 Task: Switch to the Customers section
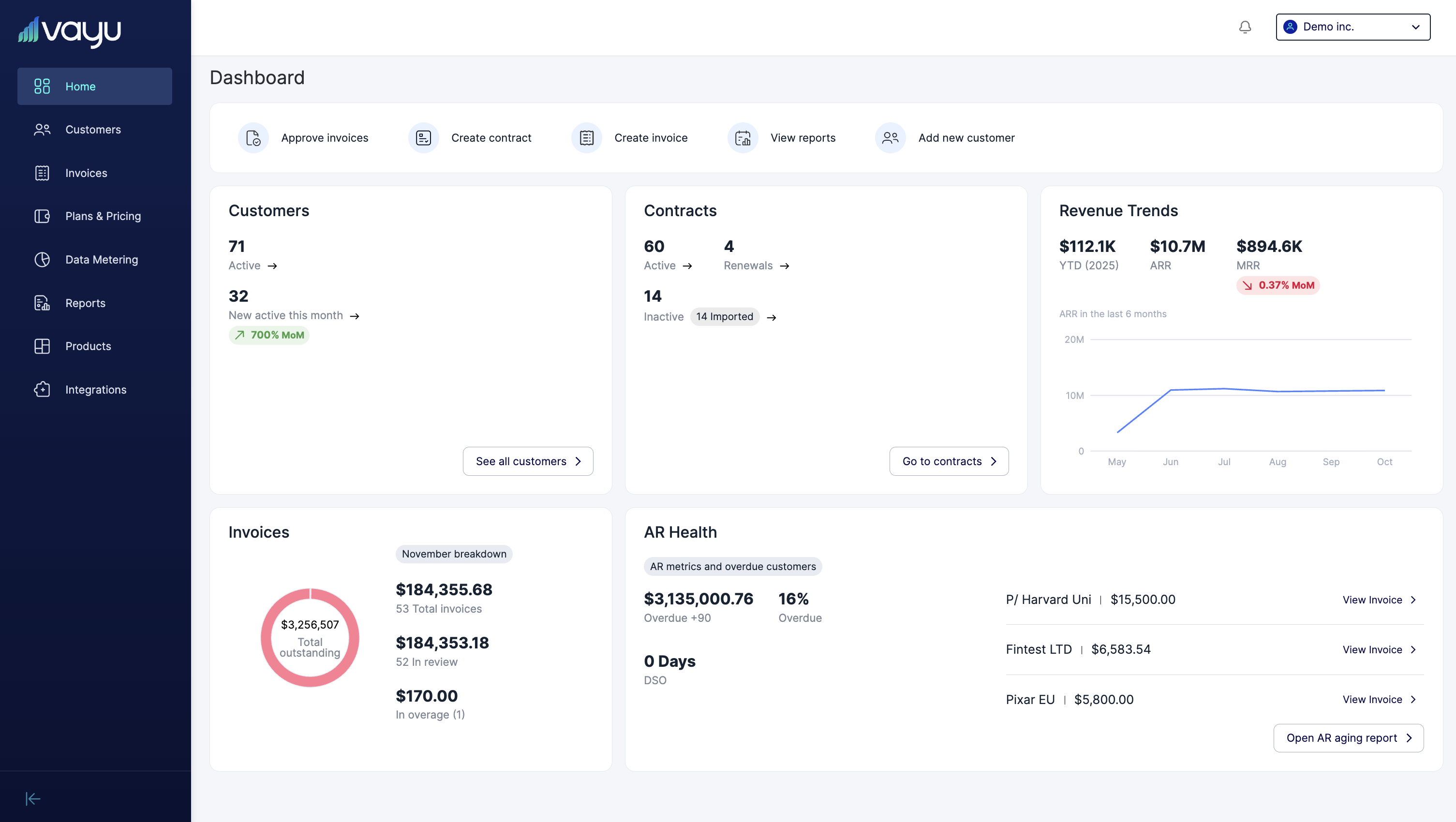94,130
